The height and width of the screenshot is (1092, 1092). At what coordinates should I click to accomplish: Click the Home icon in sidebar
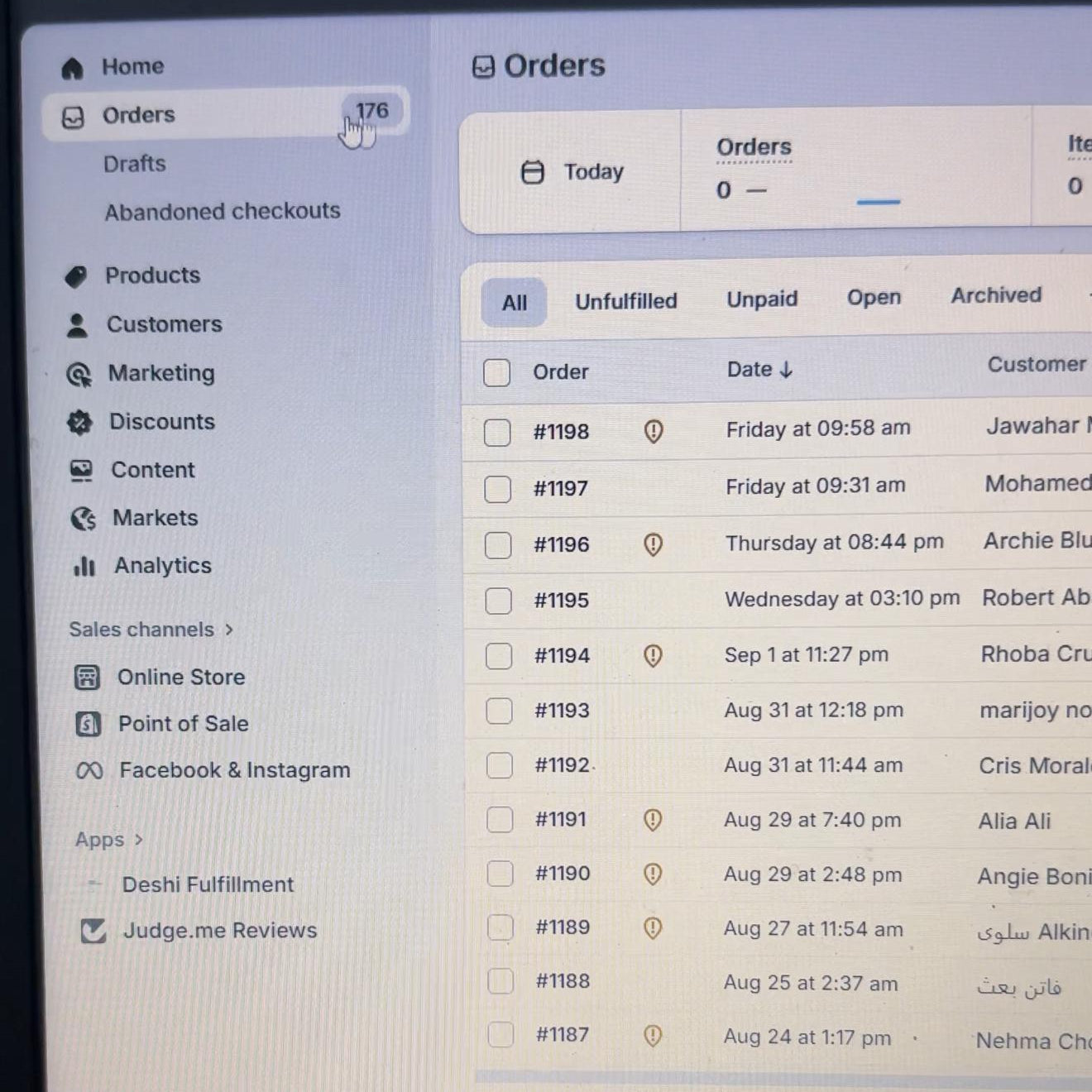(x=73, y=68)
